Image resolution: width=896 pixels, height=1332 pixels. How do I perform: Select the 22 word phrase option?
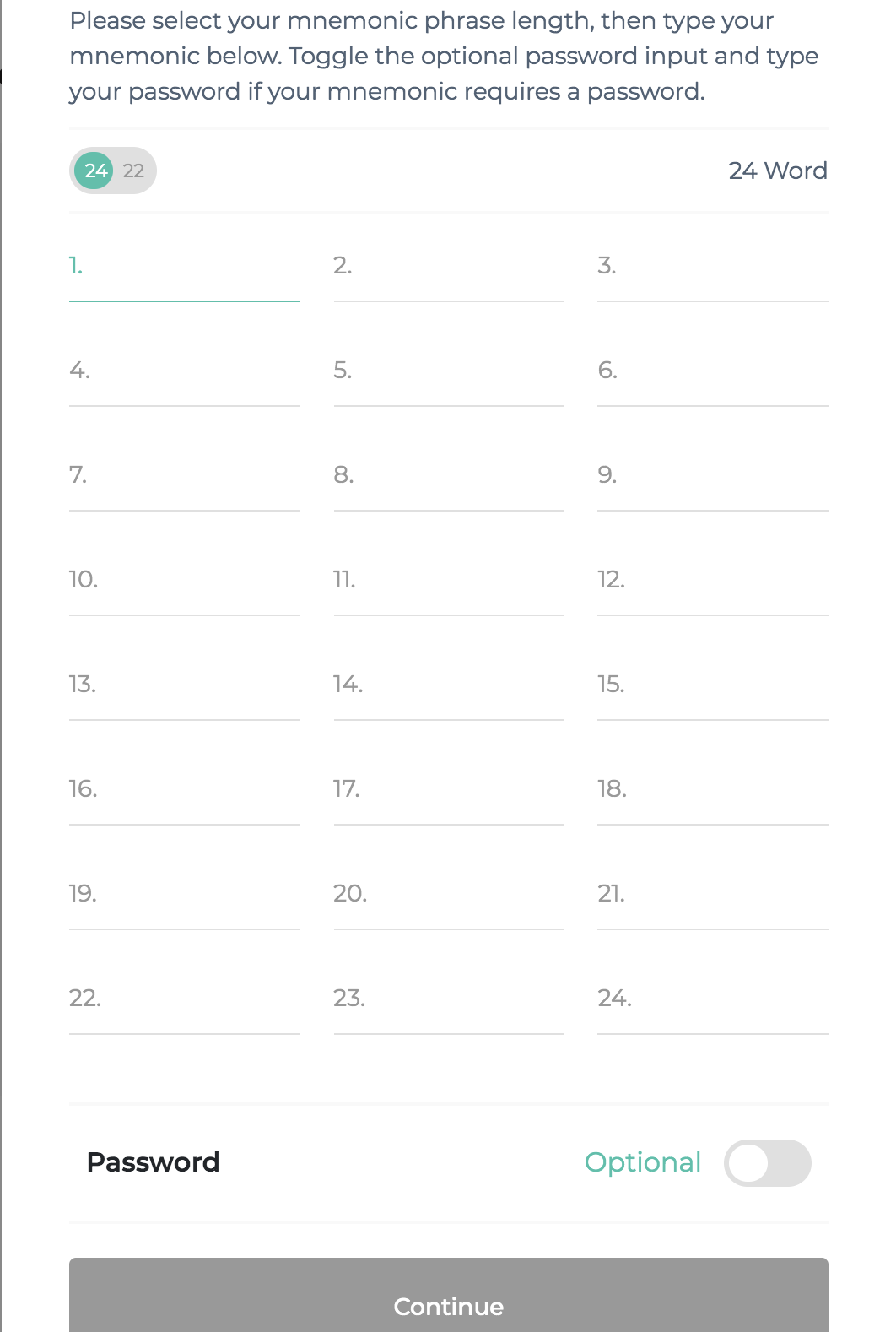click(134, 171)
